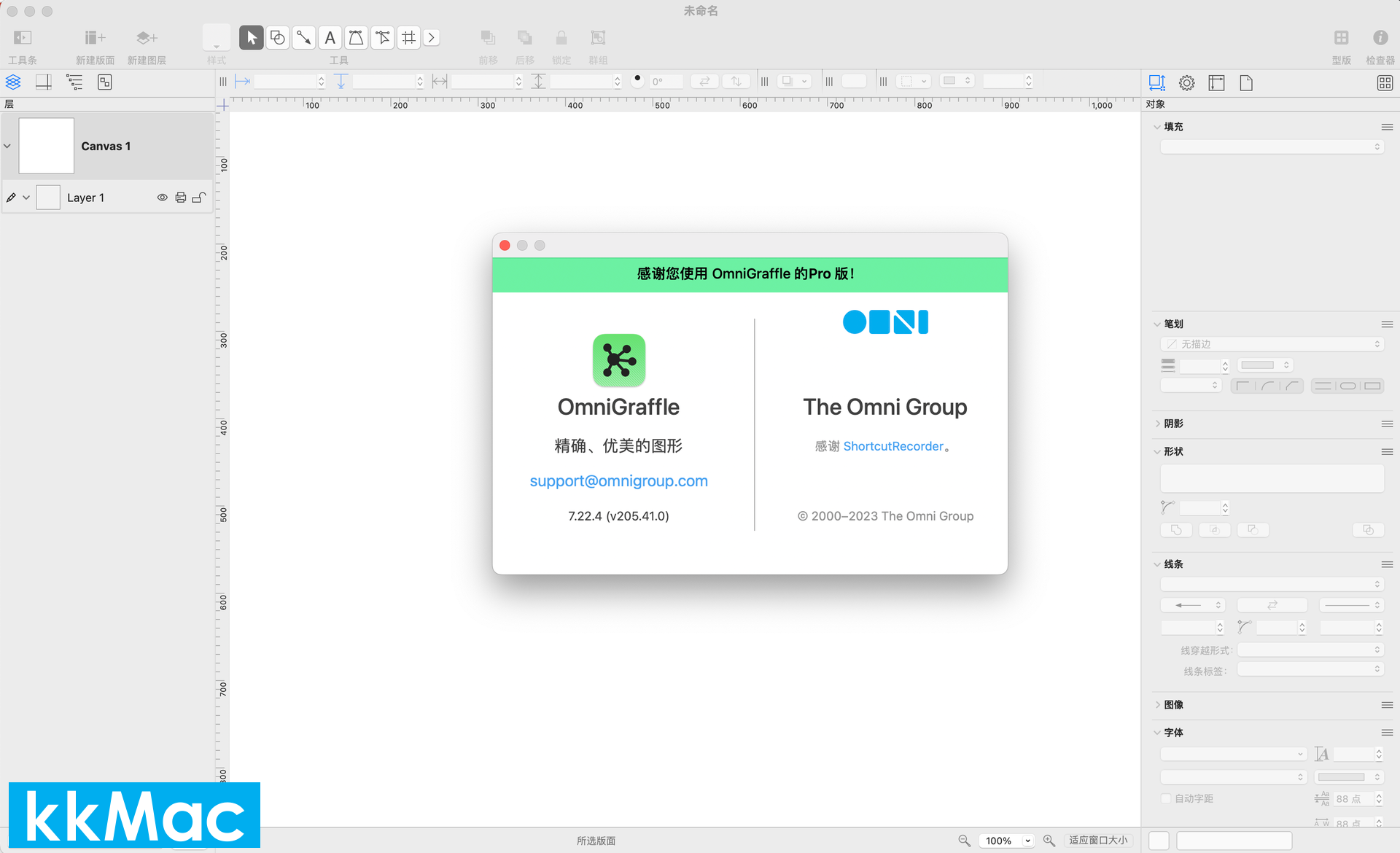Screen dimensions: 1400x853
Task: Click the 适应窗口大小 fit window button
Action: click(1098, 841)
